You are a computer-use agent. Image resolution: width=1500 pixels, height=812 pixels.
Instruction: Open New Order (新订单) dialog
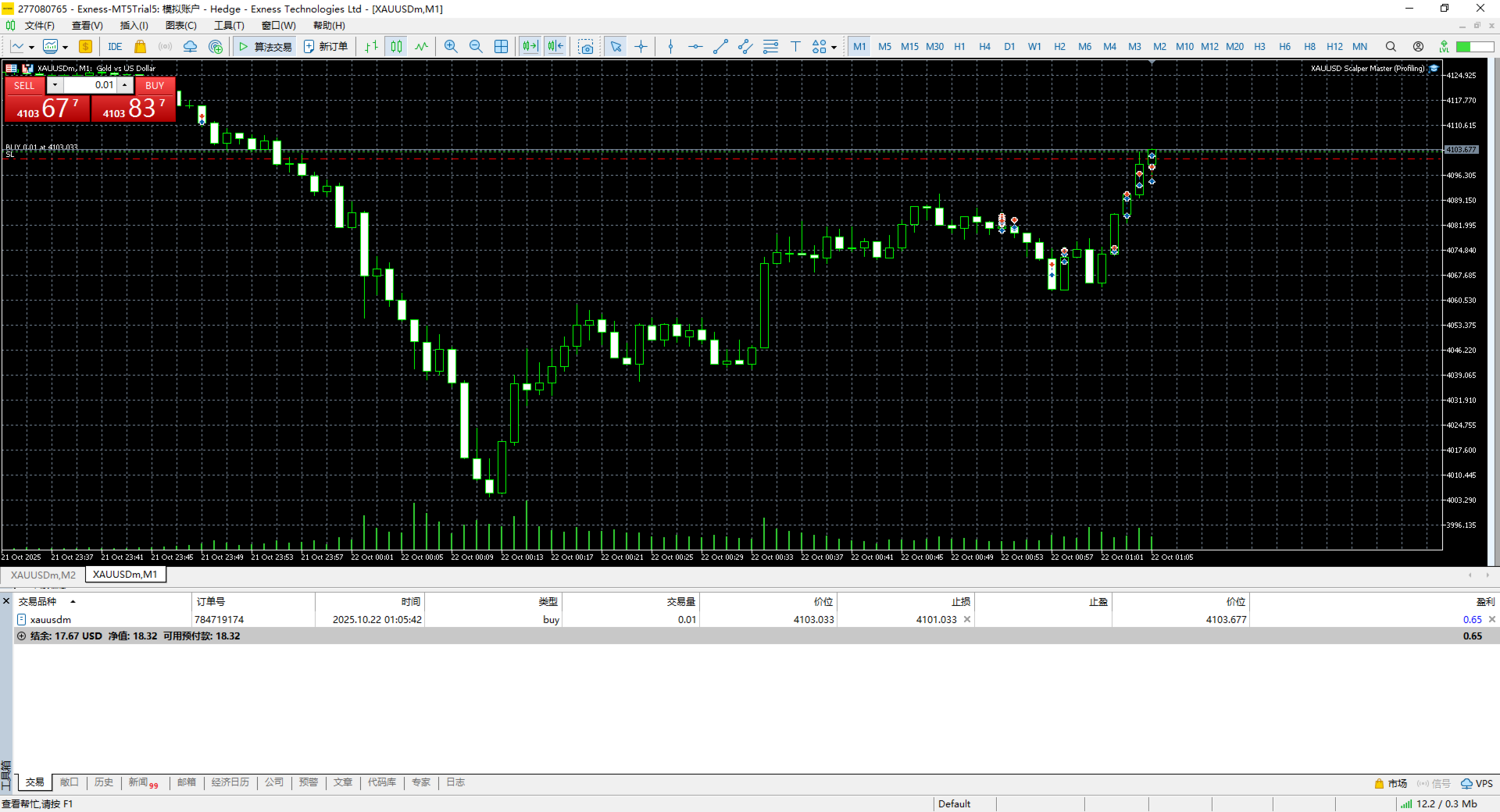326,47
